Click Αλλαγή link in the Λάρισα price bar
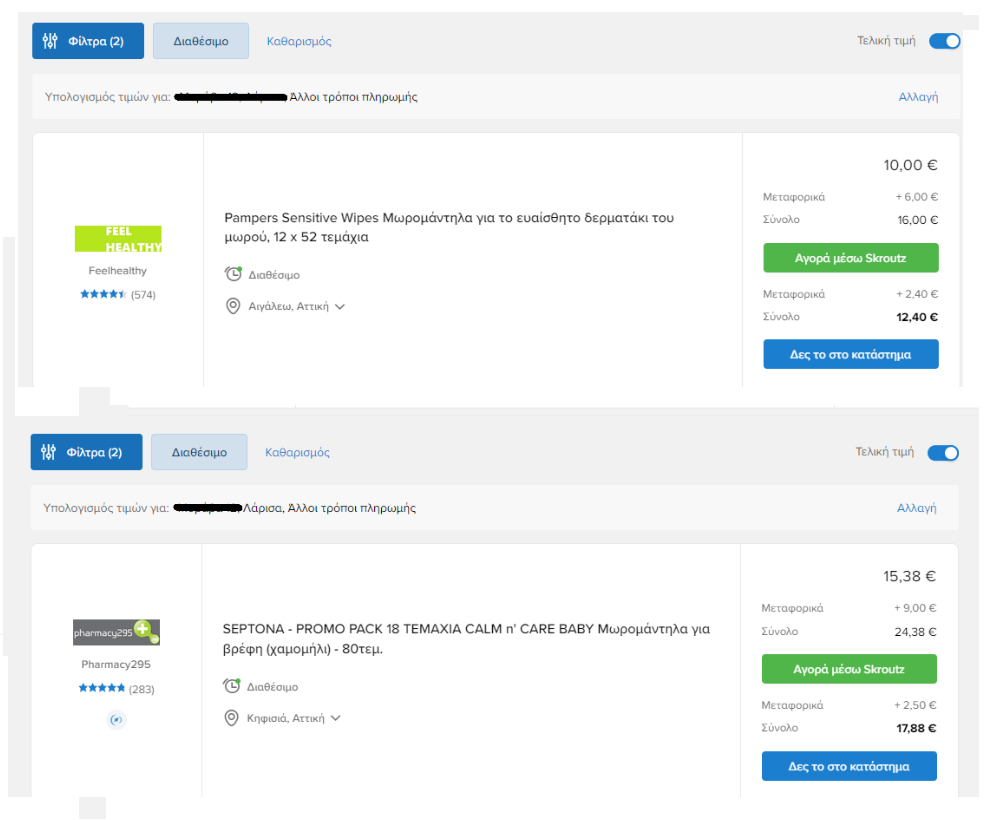Screen dimensions: 996x820 917,508
